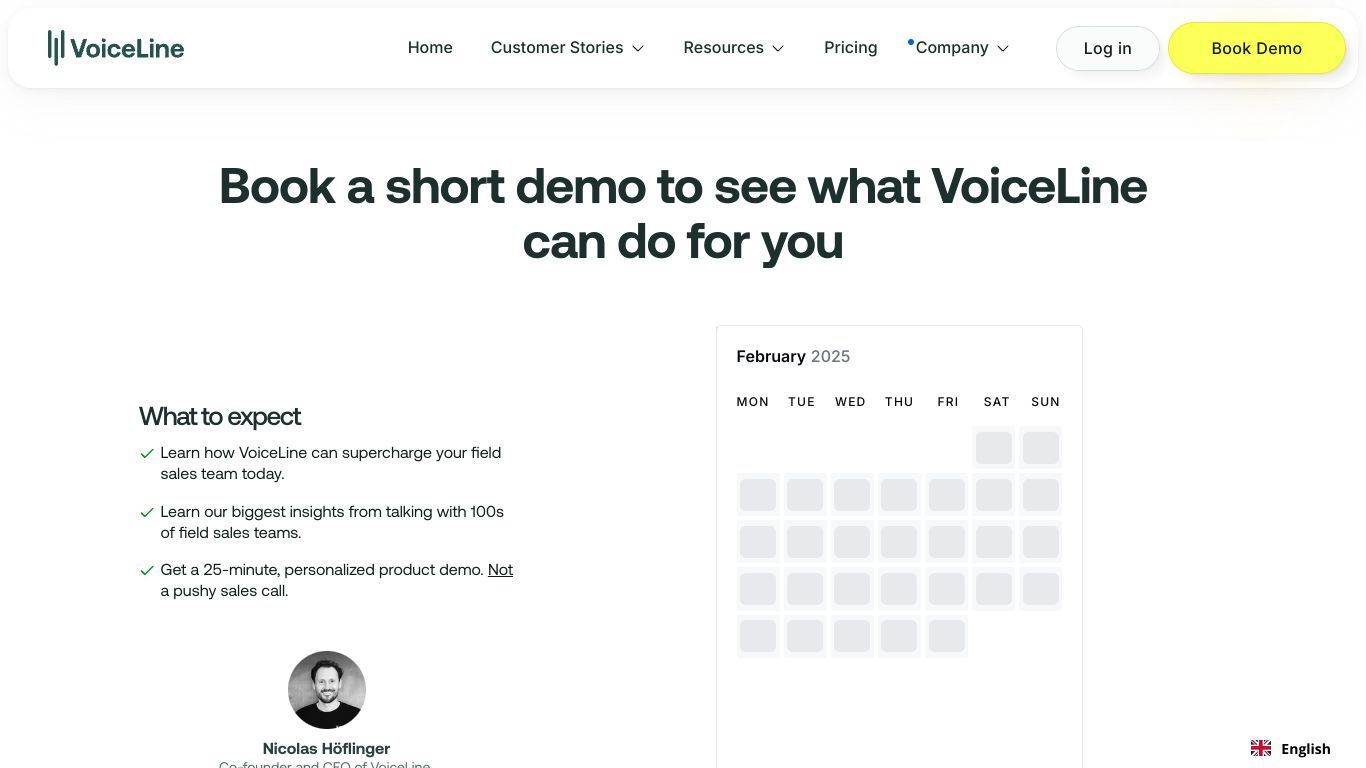
Task: Select first-row Saturday calendar slot
Action: pyautogui.click(x=994, y=448)
